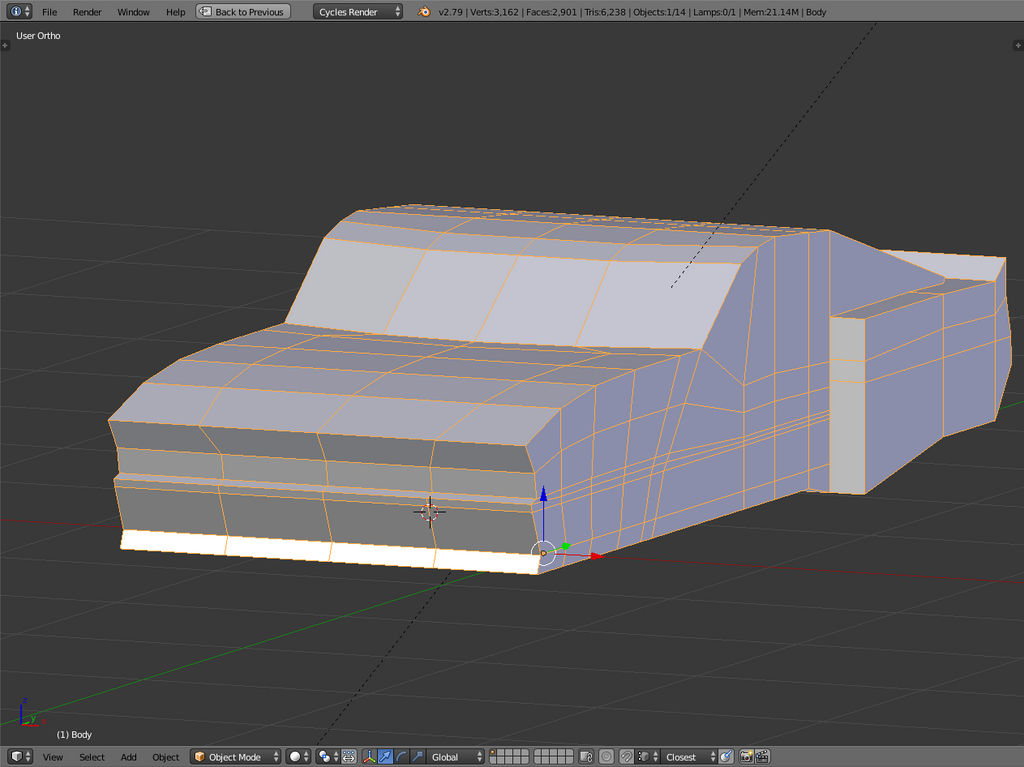Select the rotate manipulator icon

(x=401, y=757)
